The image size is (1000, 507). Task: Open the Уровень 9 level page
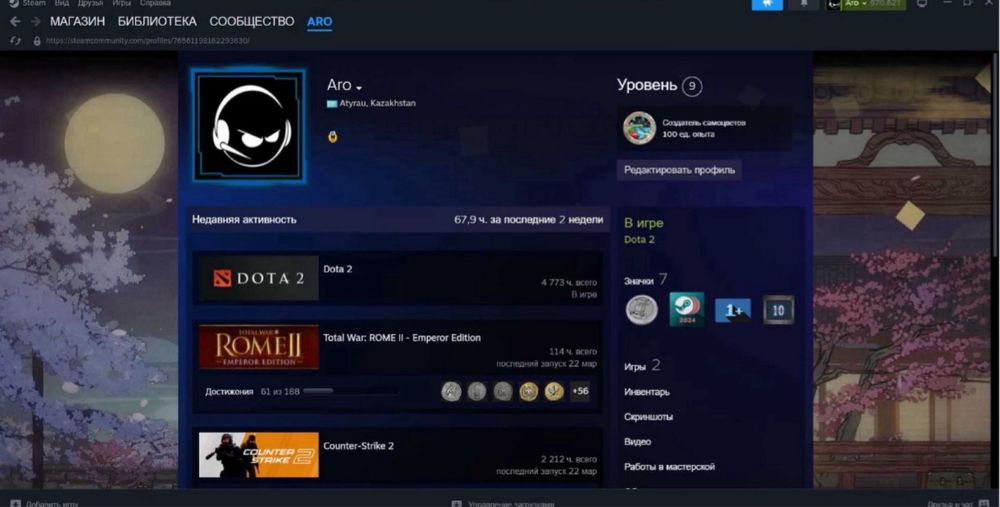click(x=659, y=85)
